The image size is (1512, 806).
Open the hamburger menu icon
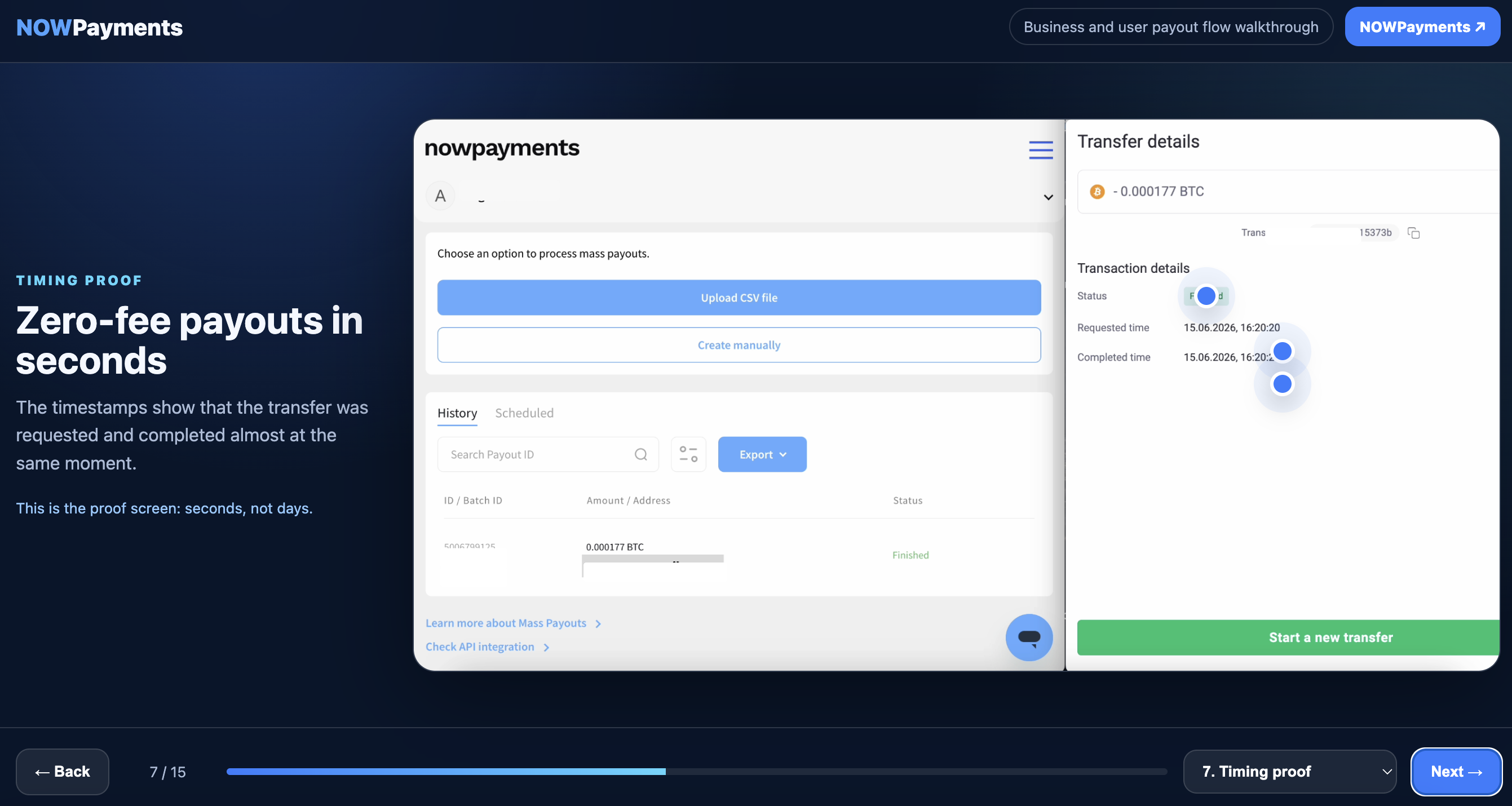[x=1041, y=150]
